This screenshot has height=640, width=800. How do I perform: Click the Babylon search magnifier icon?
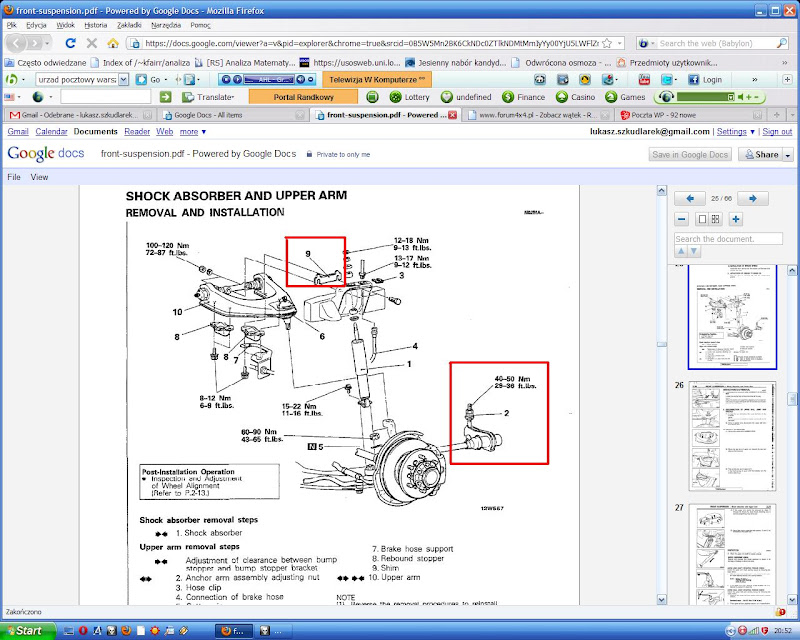tap(782, 43)
